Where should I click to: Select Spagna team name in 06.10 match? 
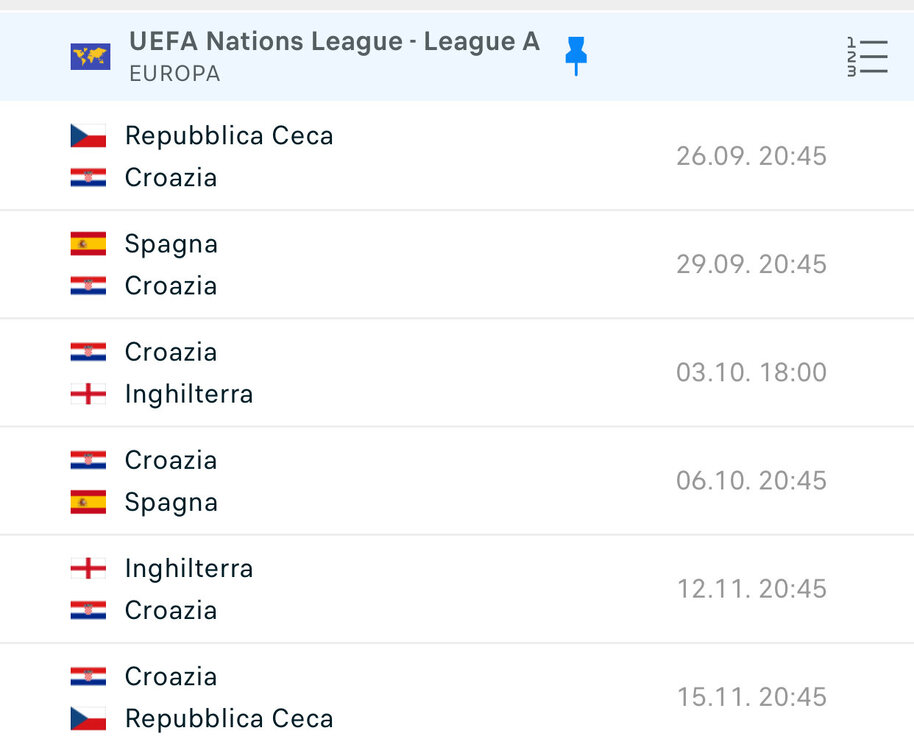pyautogui.click(x=171, y=503)
